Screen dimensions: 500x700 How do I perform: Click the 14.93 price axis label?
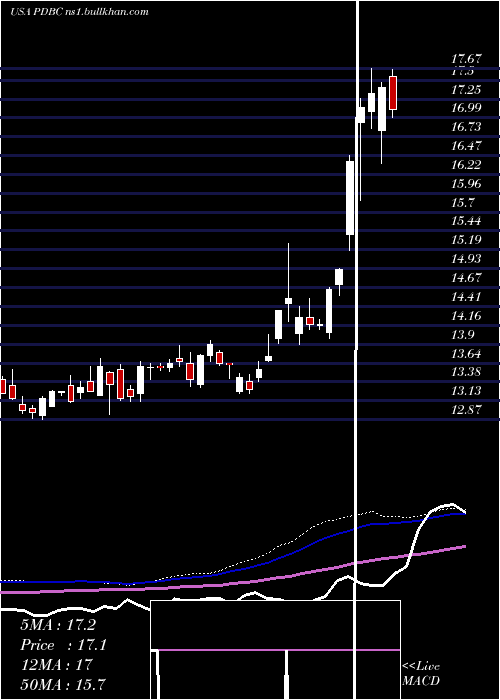[466, 259]
